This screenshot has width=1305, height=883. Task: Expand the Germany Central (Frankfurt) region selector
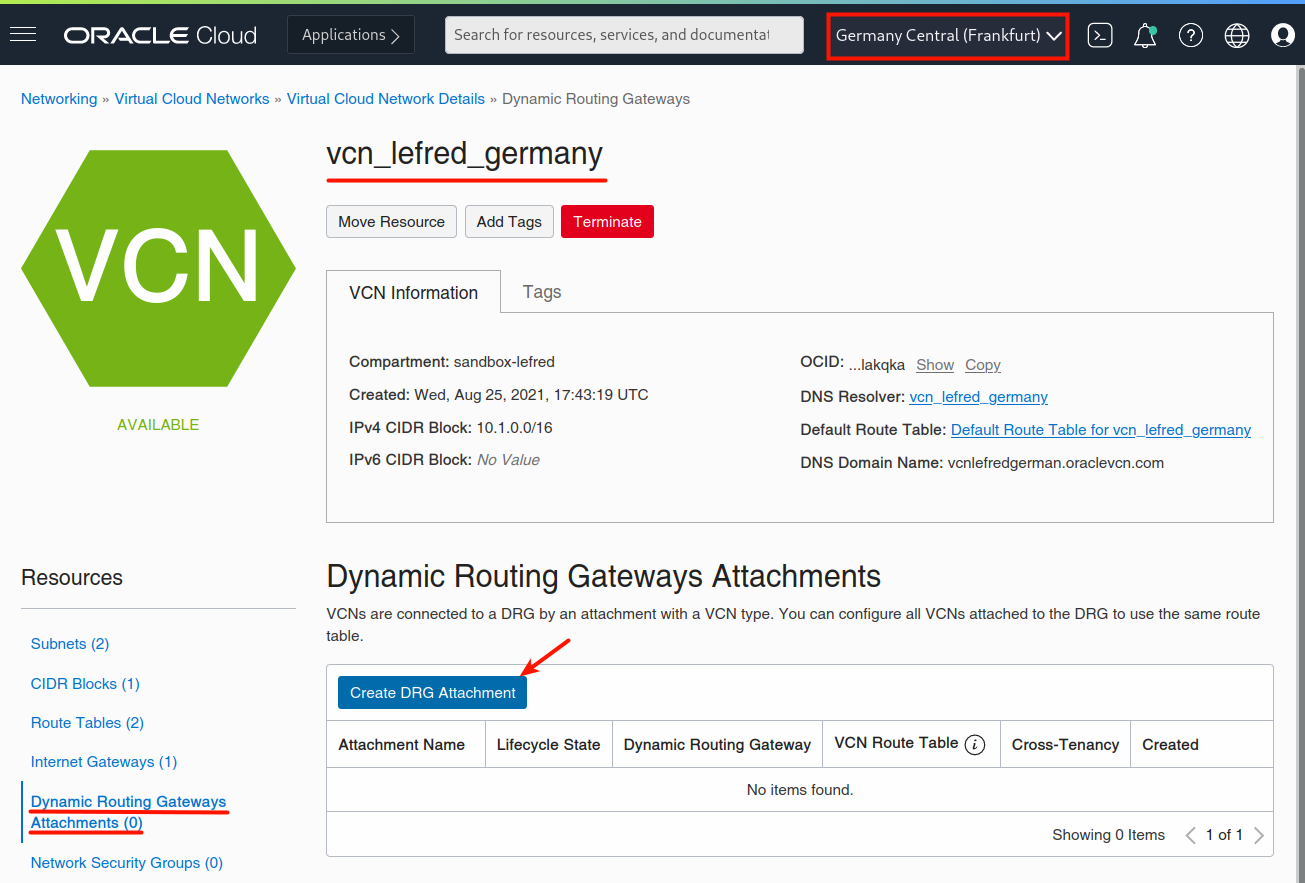948,35
